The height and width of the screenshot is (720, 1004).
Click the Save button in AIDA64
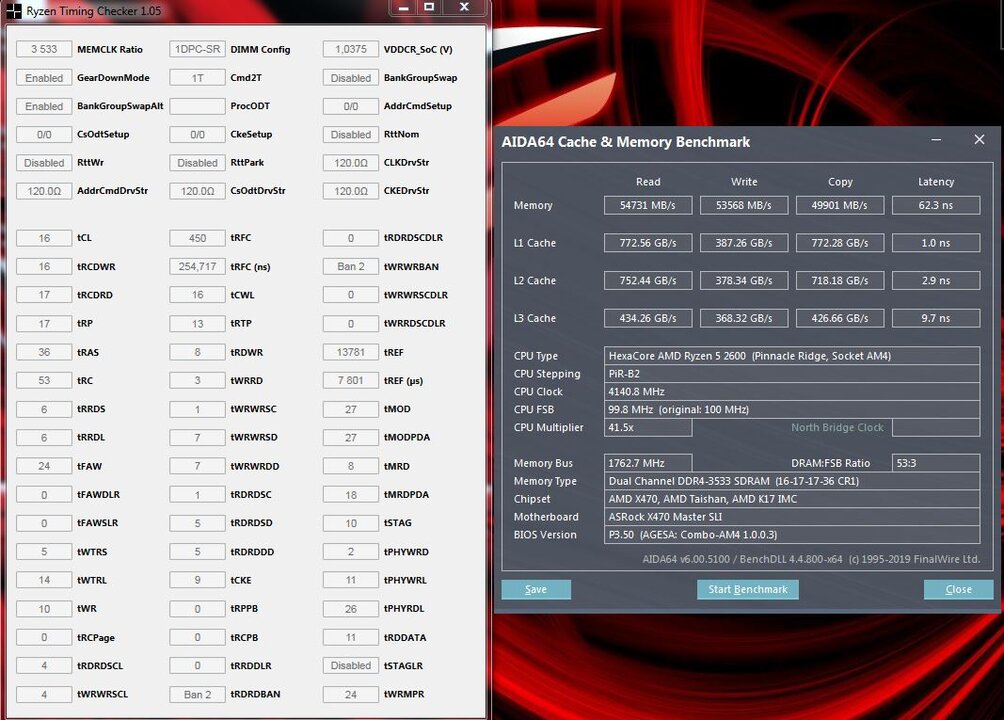coord(536,589)
